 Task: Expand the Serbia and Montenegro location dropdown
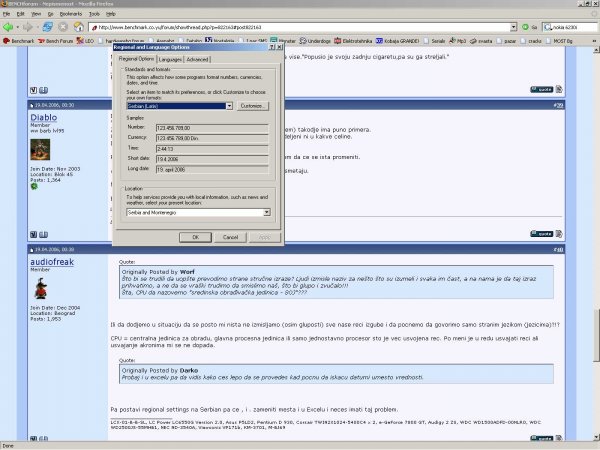[267, 212]
